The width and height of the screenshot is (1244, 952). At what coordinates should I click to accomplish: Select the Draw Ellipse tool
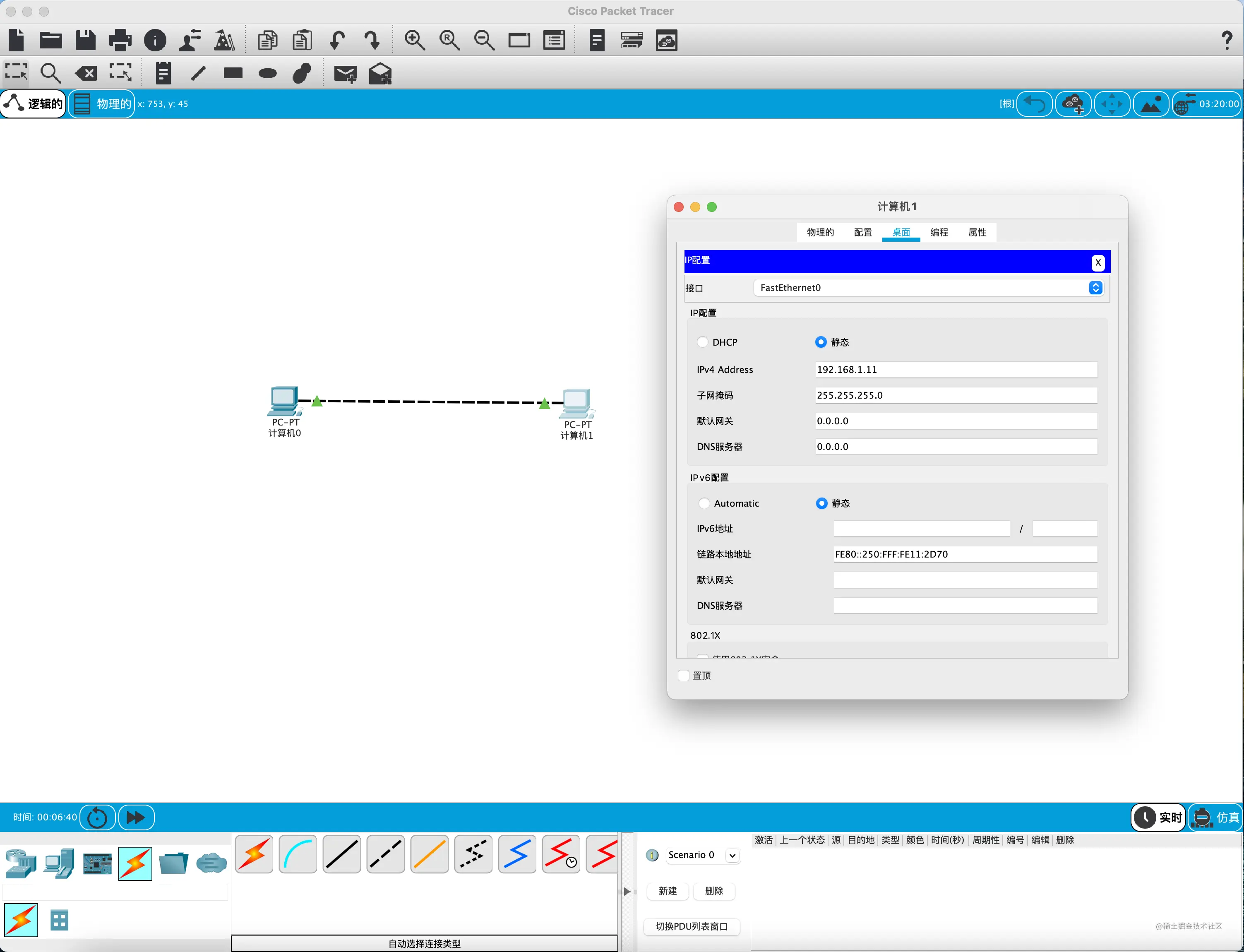(x=267, y=73)
